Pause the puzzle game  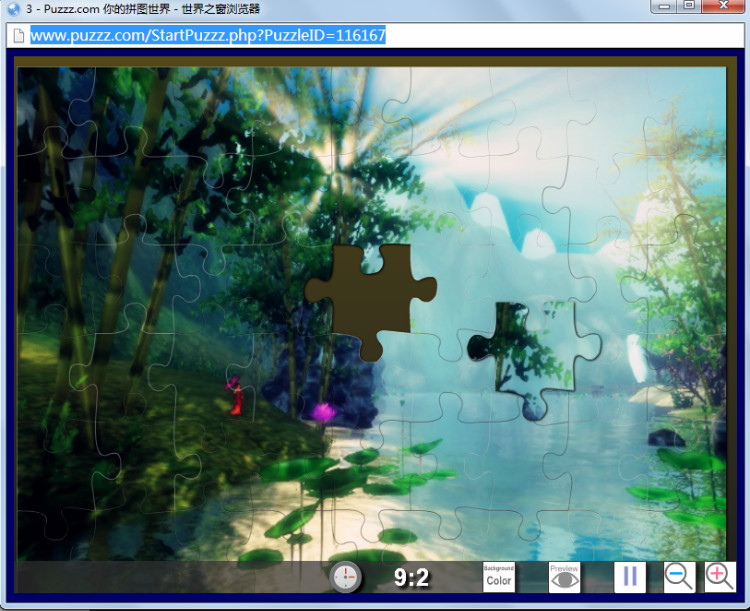click(630, 577)
